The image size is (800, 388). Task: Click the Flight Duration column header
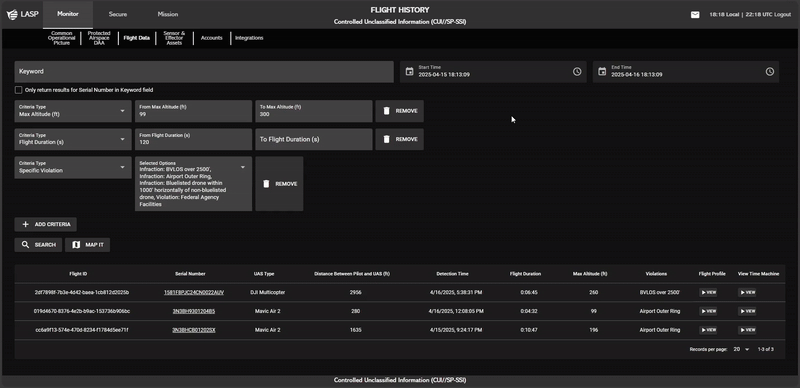(525, 274)
